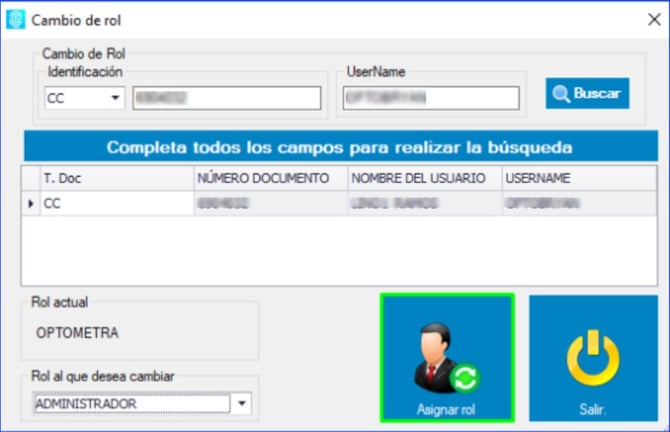Click the T. Doc column header
670x432 pixels.
click(117, 178)
